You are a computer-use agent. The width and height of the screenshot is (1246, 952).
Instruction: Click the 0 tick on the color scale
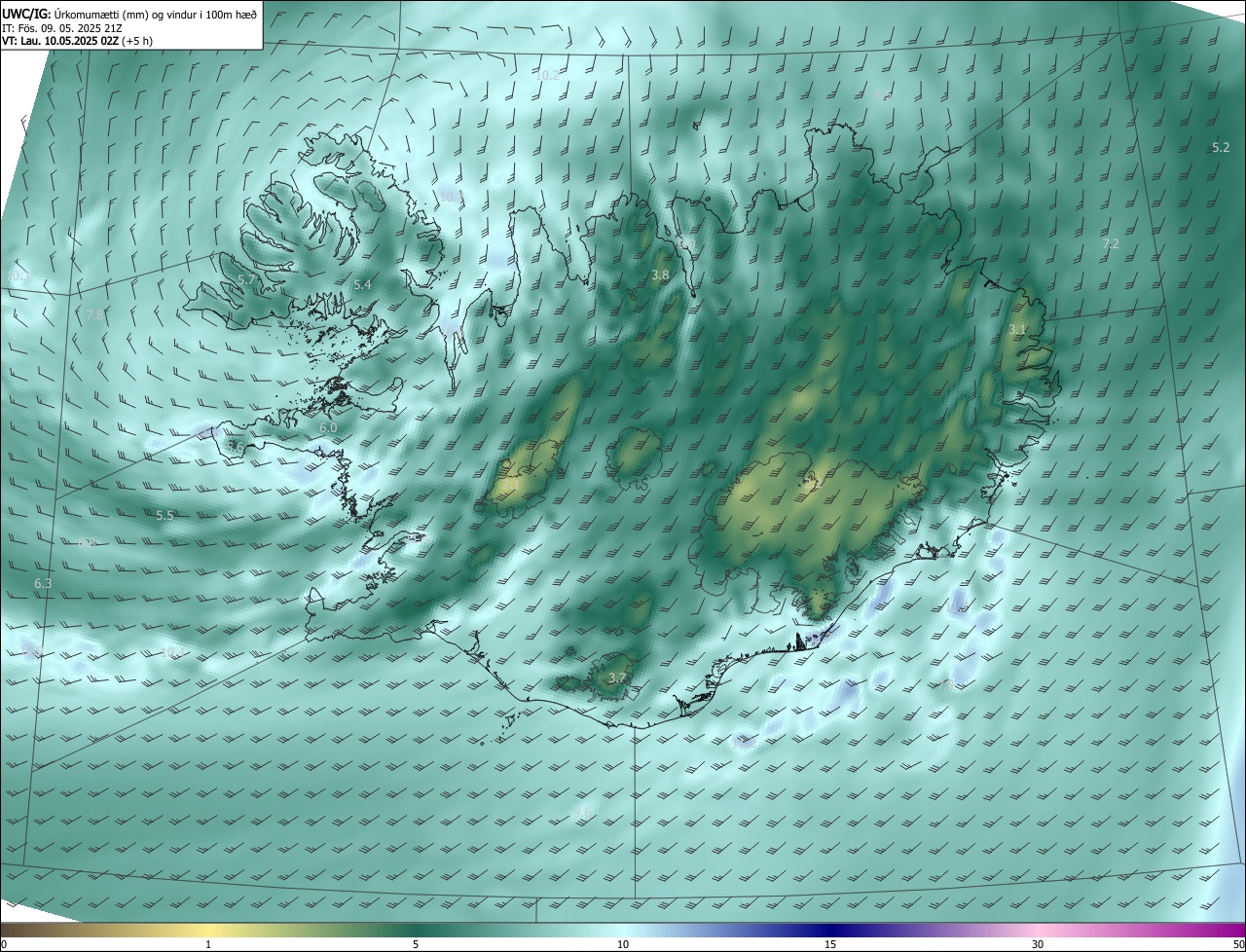[x=4, y=944]
